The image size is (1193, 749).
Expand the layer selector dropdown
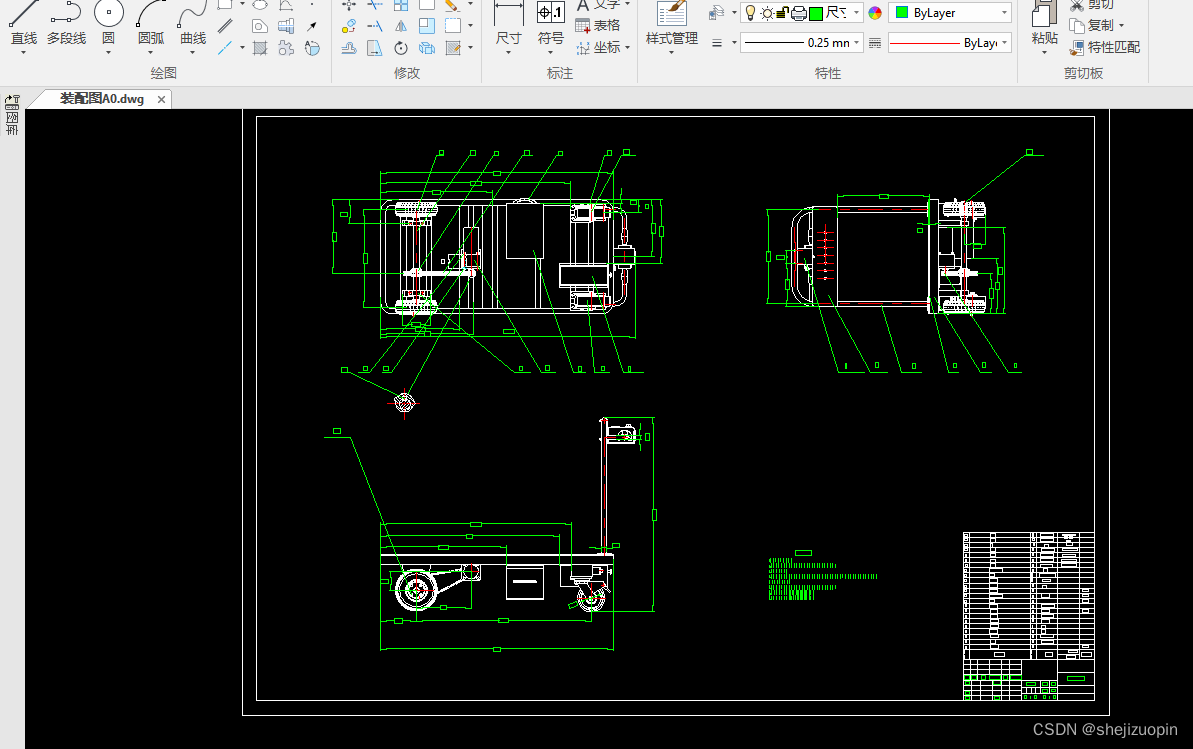[x=856, y=13]
